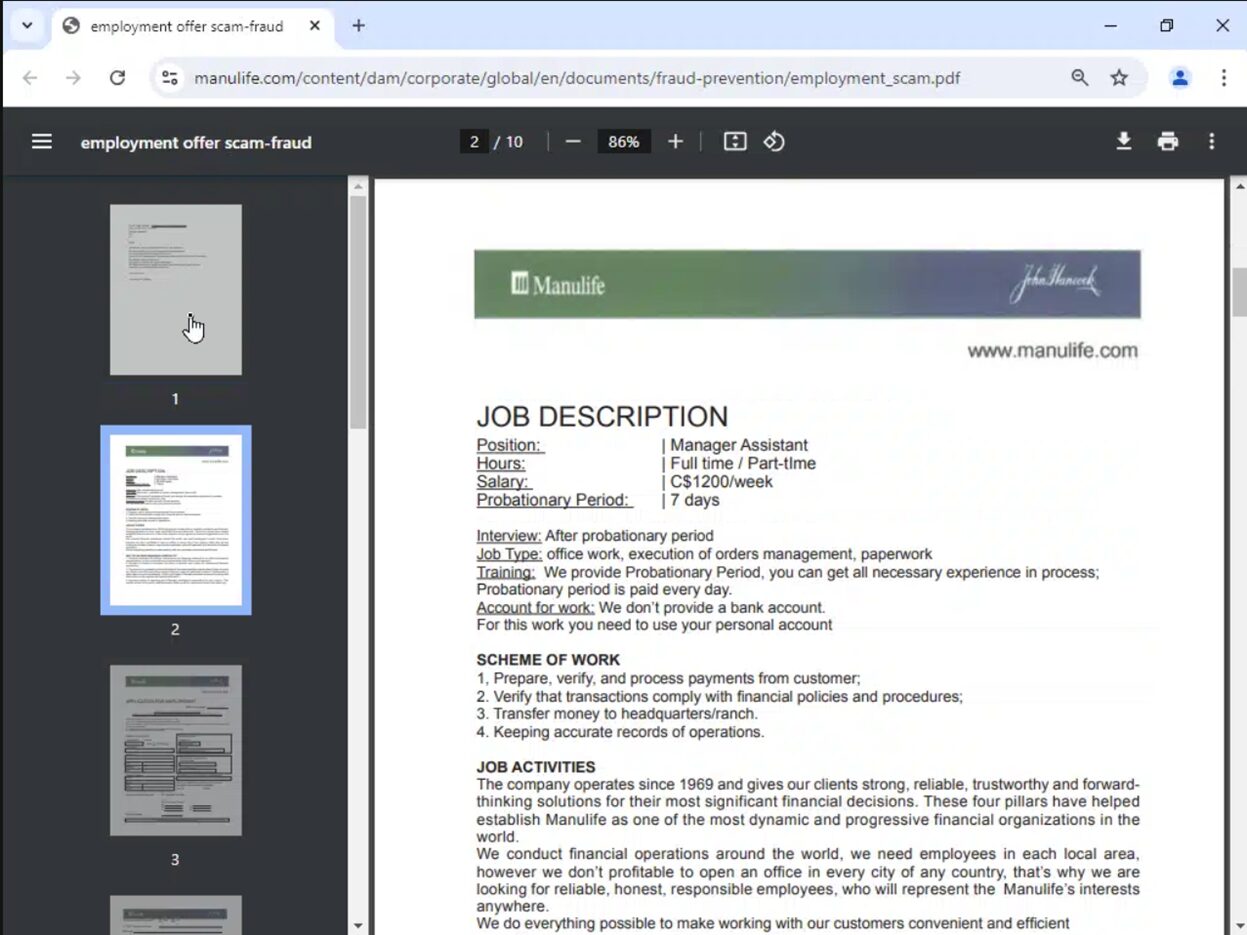Click the page number input field
This screenshot has width=1247, height=935.
474,141
